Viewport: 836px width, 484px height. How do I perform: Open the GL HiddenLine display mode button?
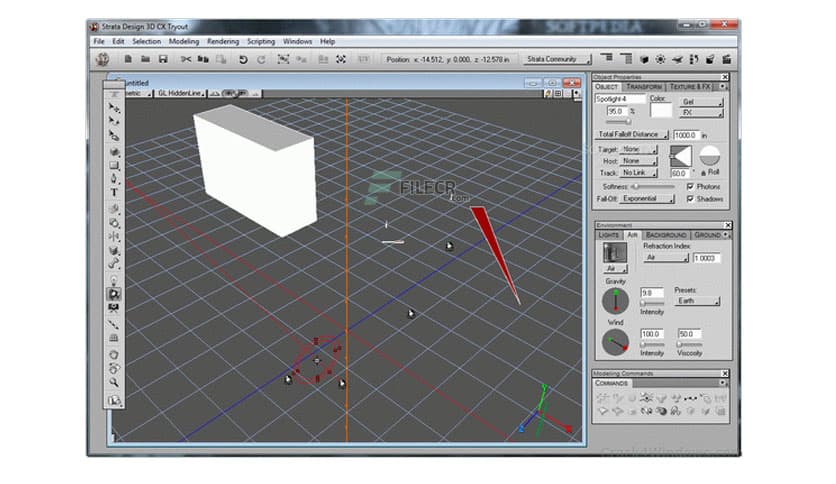[180, 93]
